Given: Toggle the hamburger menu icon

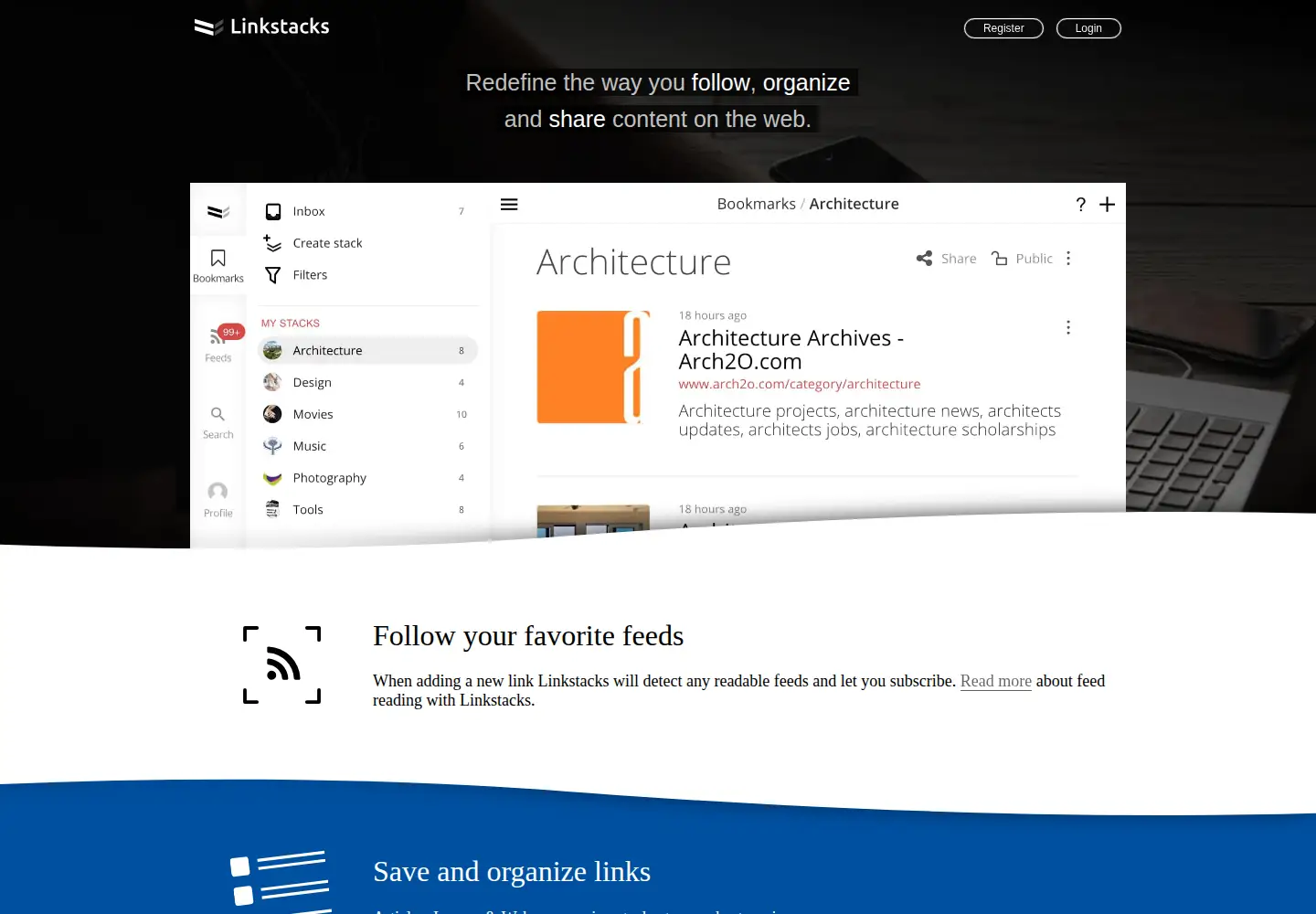Looking at the screenshot, I should coord(509,205).
